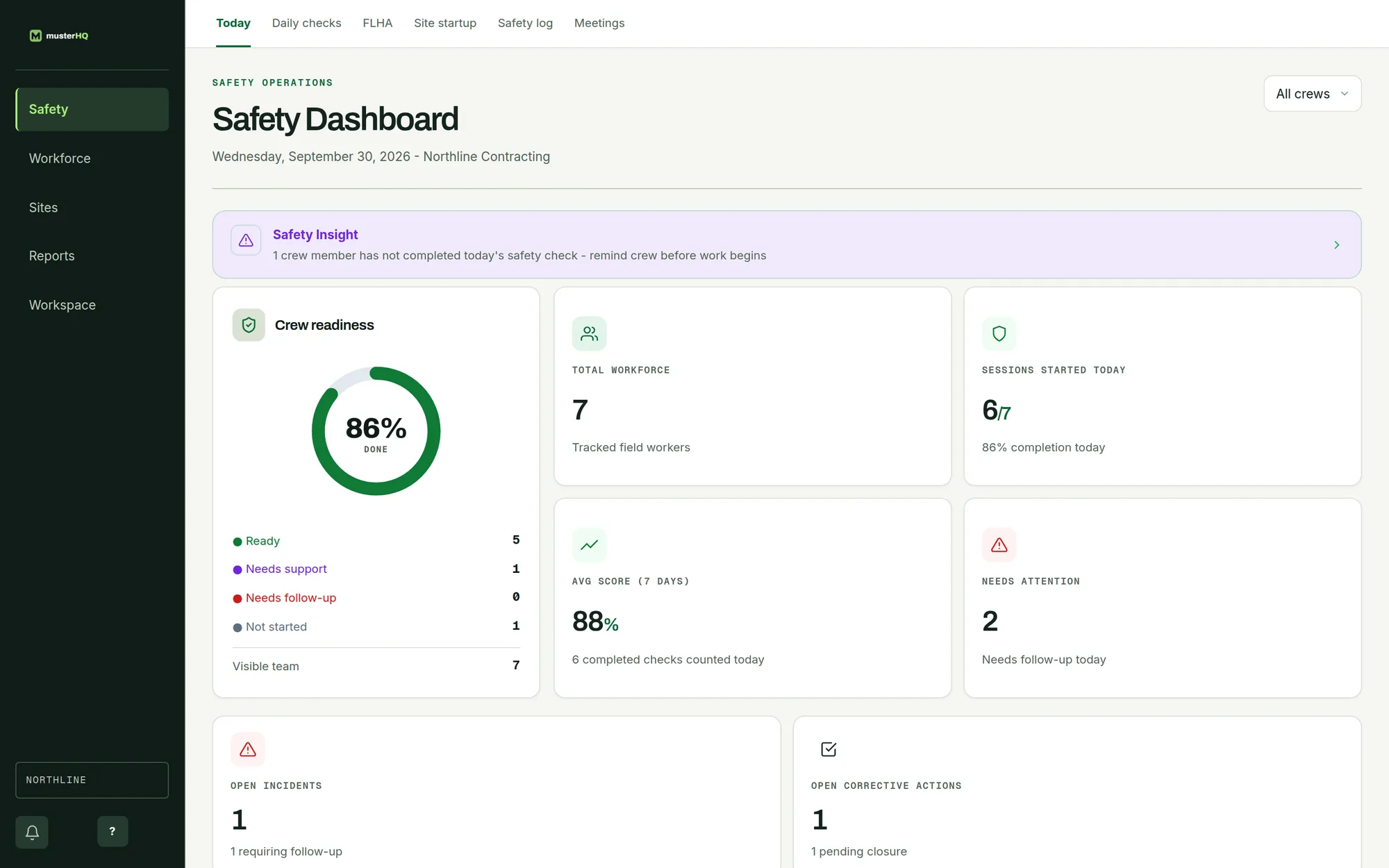Click the Needs support legend row
This screenshot has height=868, width=1389.
point(376,569)
